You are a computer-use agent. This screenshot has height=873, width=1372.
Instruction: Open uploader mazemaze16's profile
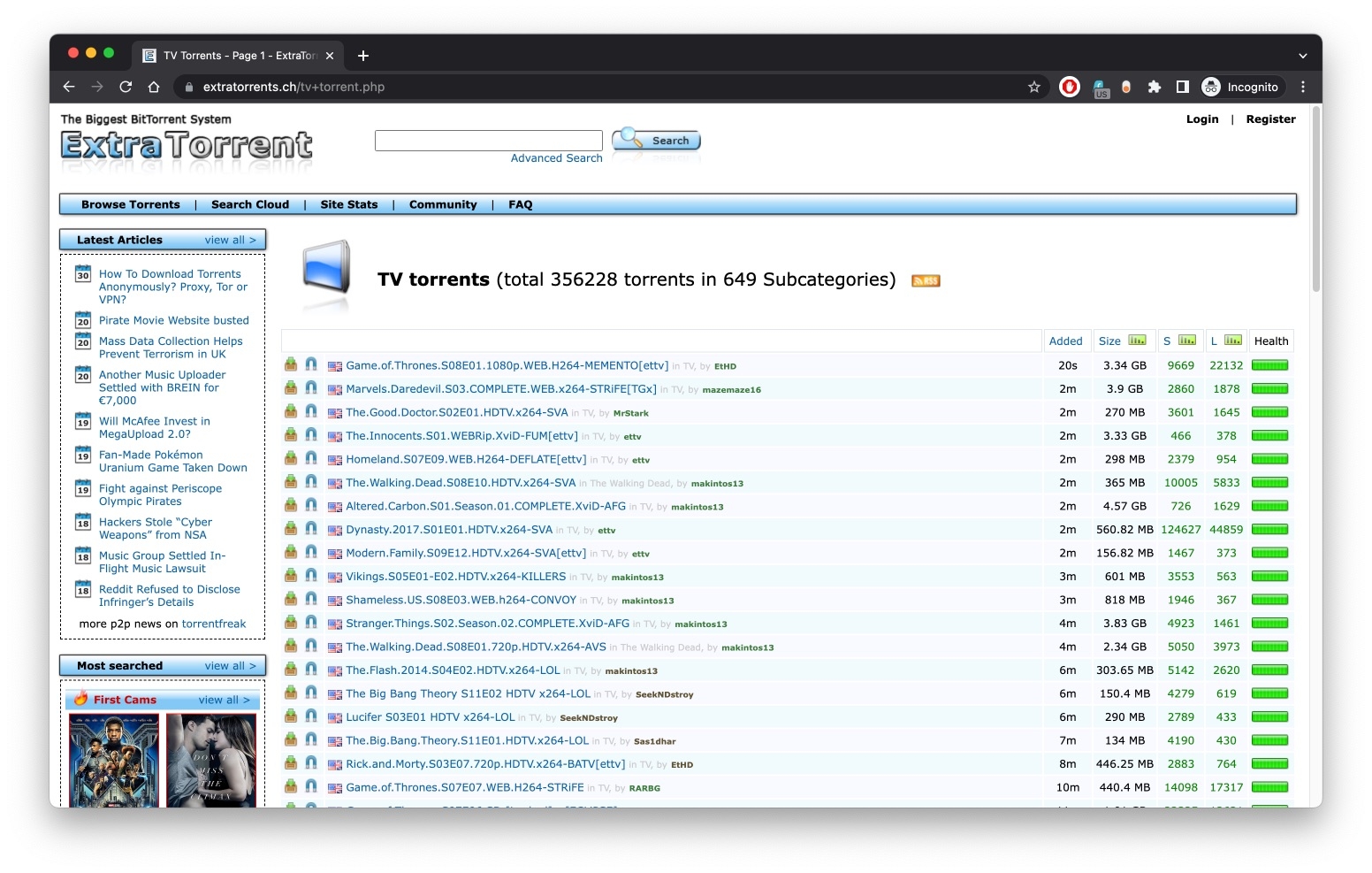(732, 390)
